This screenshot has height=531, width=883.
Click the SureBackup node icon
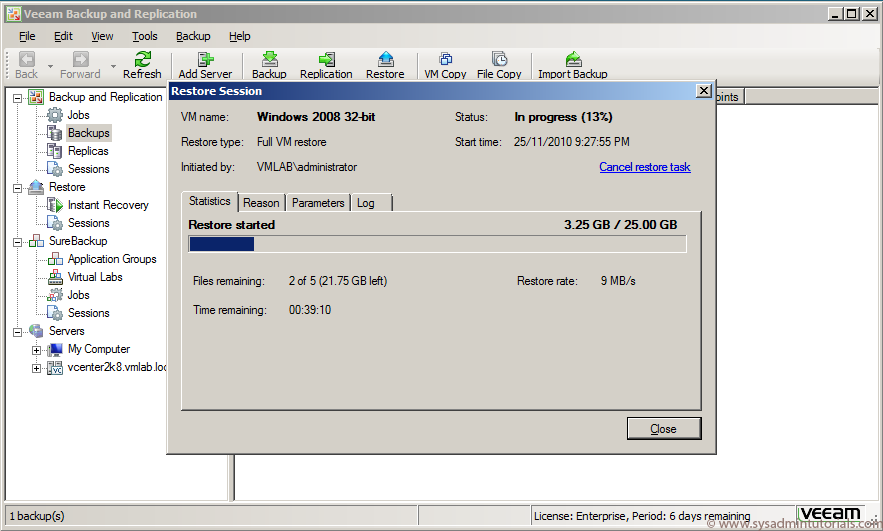tap(36, 241)
